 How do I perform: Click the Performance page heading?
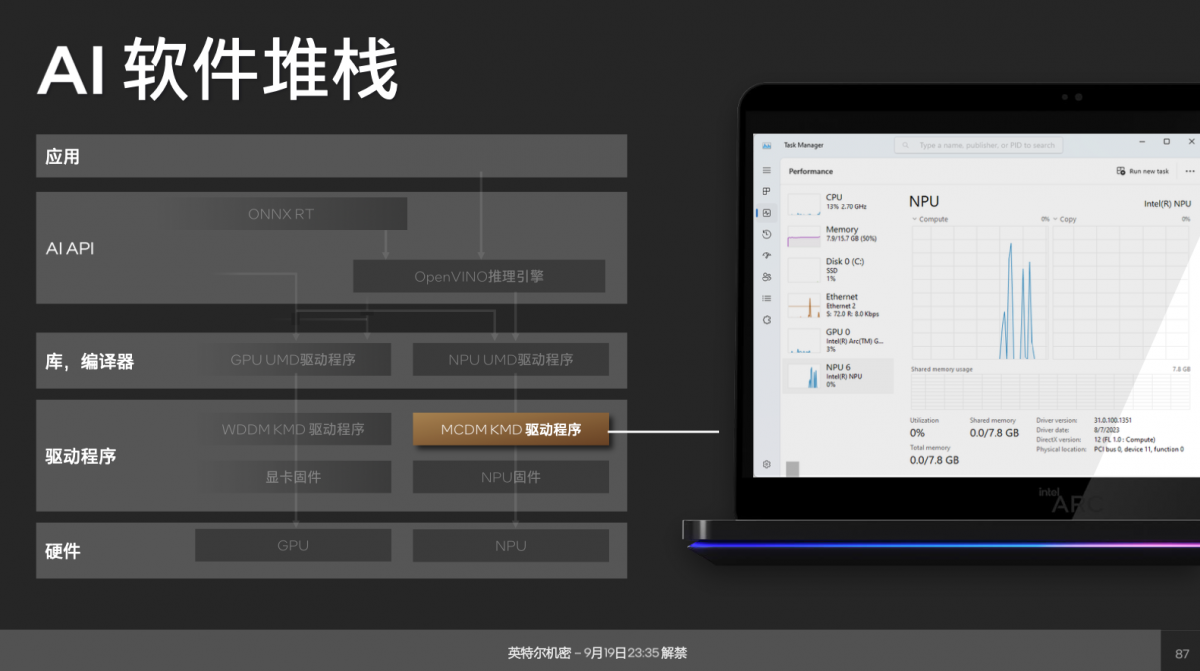point(811,172)
